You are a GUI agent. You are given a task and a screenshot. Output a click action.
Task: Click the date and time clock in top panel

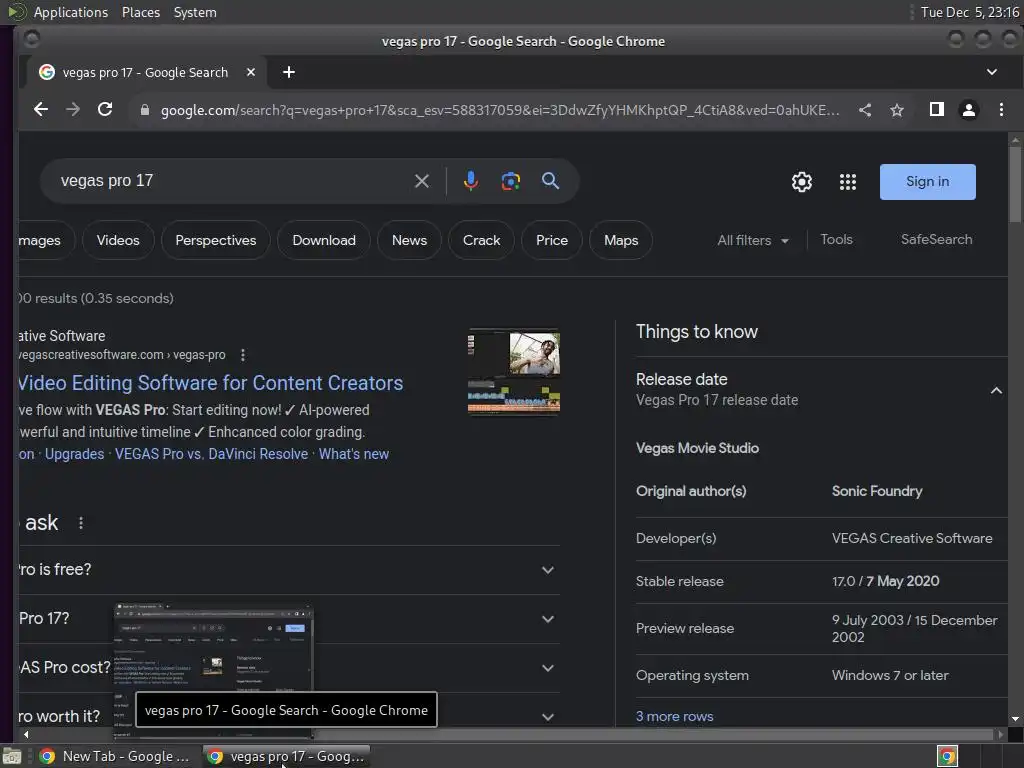coord(969,12)
